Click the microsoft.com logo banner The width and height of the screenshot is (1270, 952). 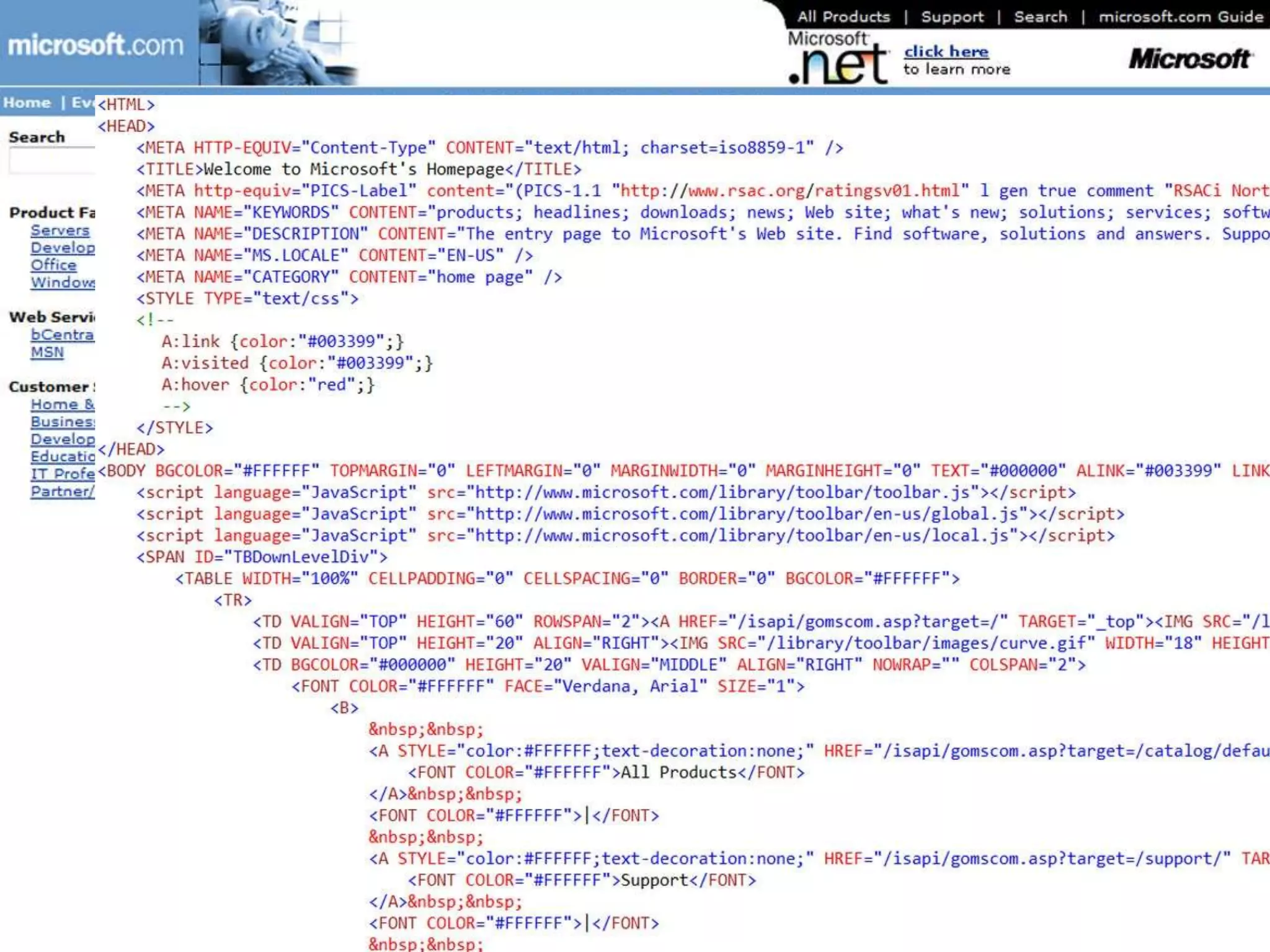(96, 45)
